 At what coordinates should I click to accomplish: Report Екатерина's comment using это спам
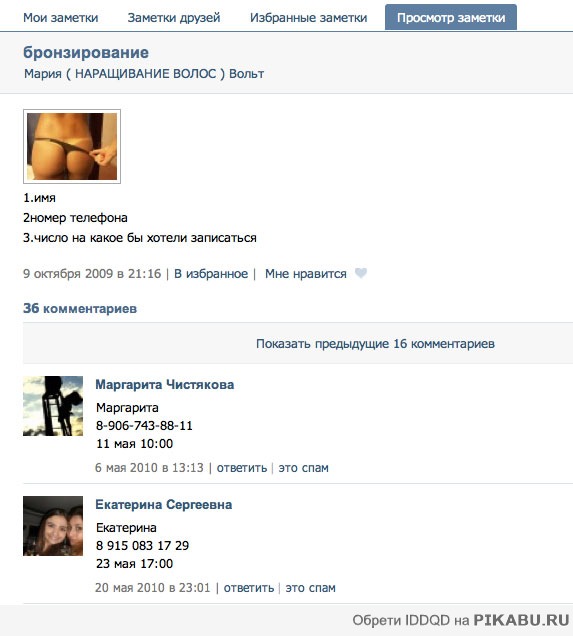311,588
